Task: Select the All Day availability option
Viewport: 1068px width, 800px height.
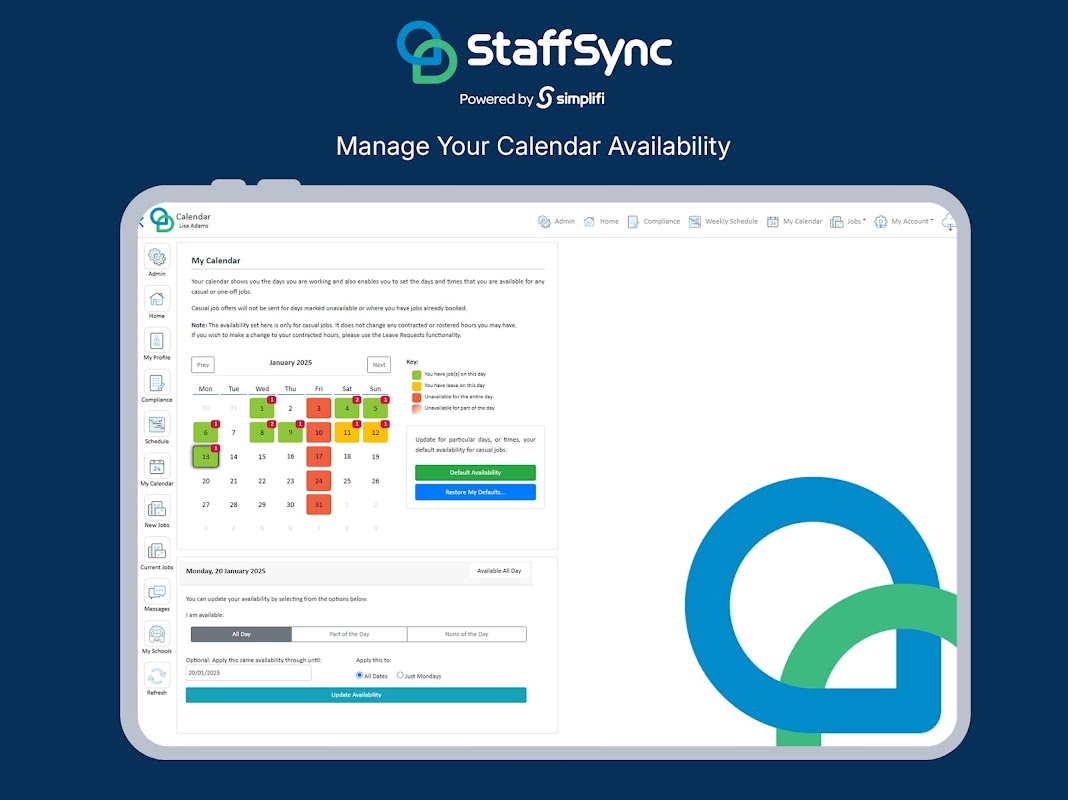Action: (241, 634)
